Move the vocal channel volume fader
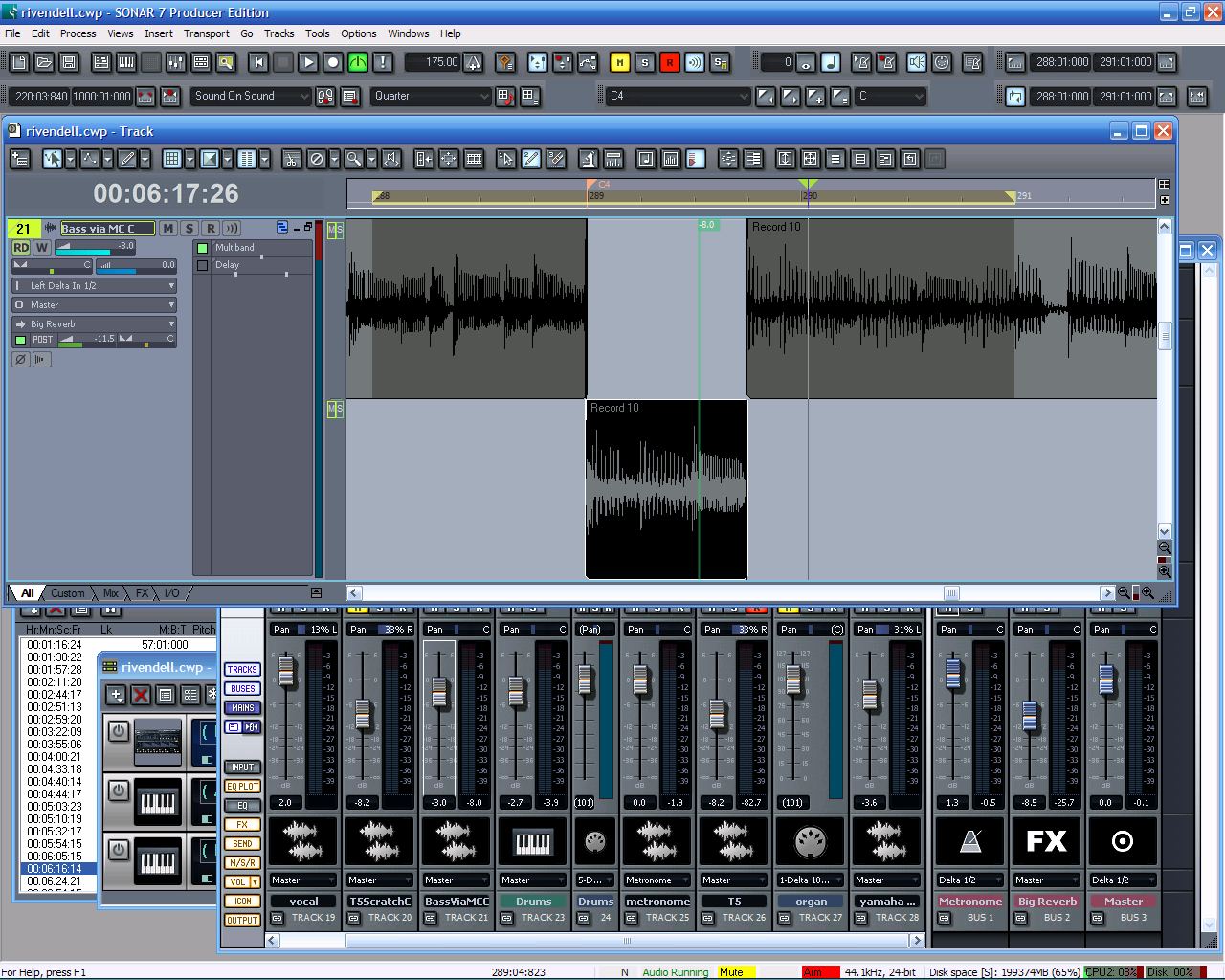Image resolution: width=1225 pixels, height=980 pixels. point(286,671)
